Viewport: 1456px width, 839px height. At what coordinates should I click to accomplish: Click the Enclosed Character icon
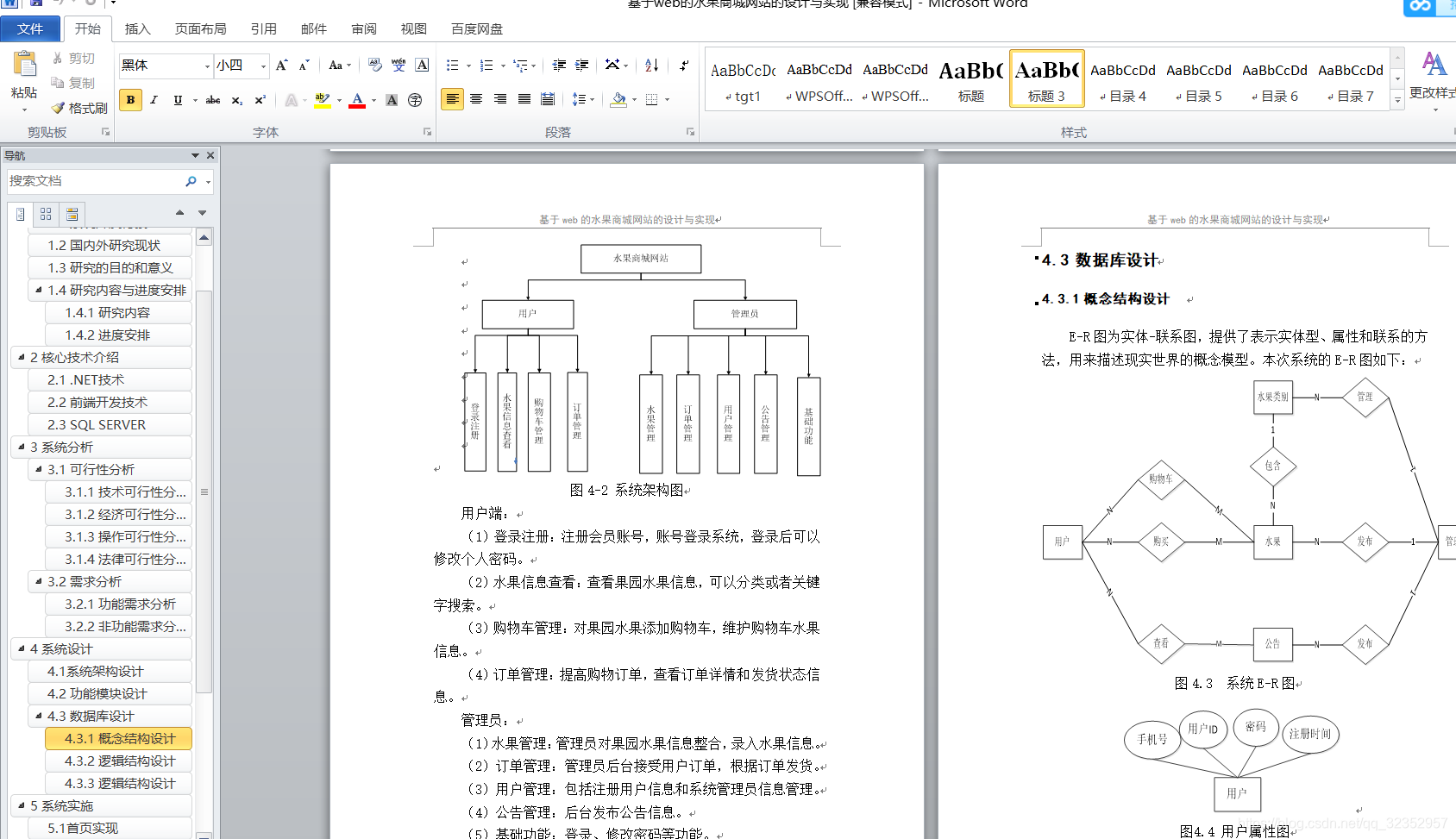(415, 100)
